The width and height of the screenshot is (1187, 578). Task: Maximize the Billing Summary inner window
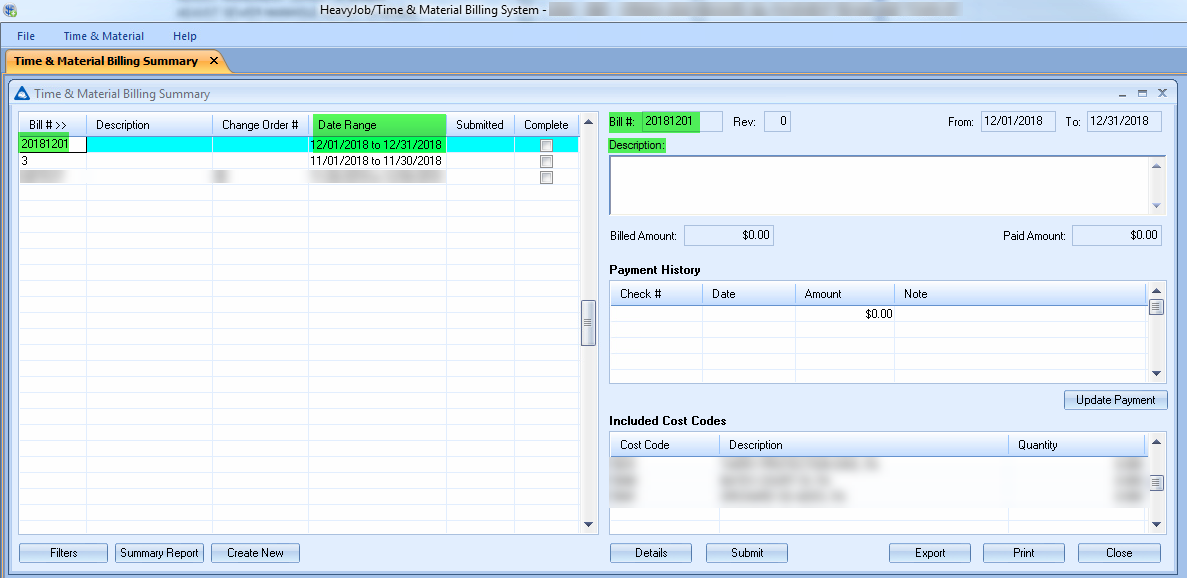[1142, 94]
